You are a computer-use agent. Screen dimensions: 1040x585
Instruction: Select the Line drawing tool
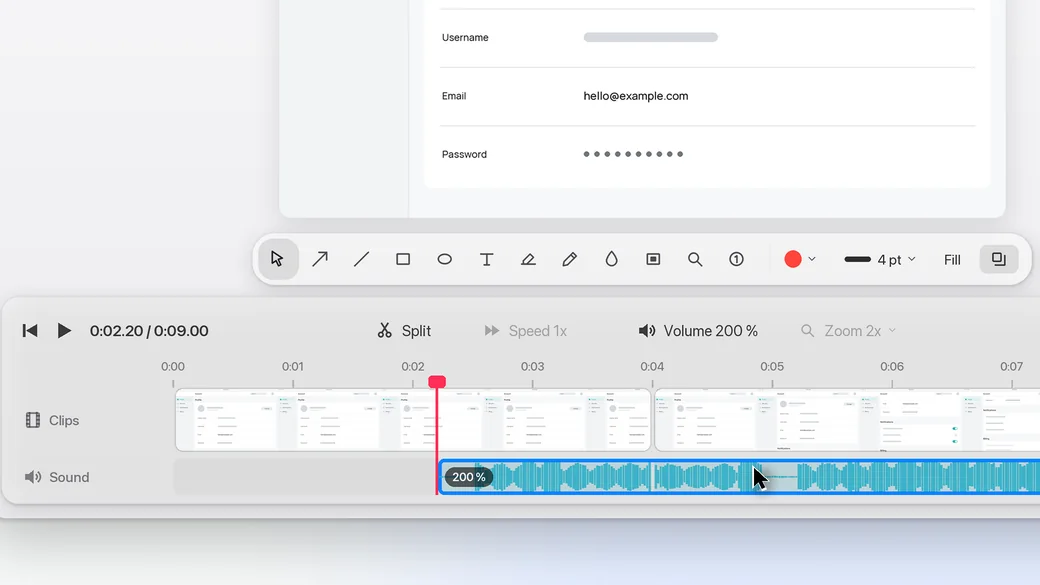point(361,259)
